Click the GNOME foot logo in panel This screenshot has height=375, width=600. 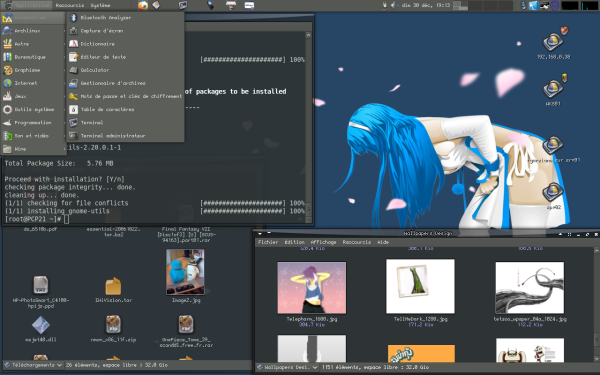tap(7, 5)
